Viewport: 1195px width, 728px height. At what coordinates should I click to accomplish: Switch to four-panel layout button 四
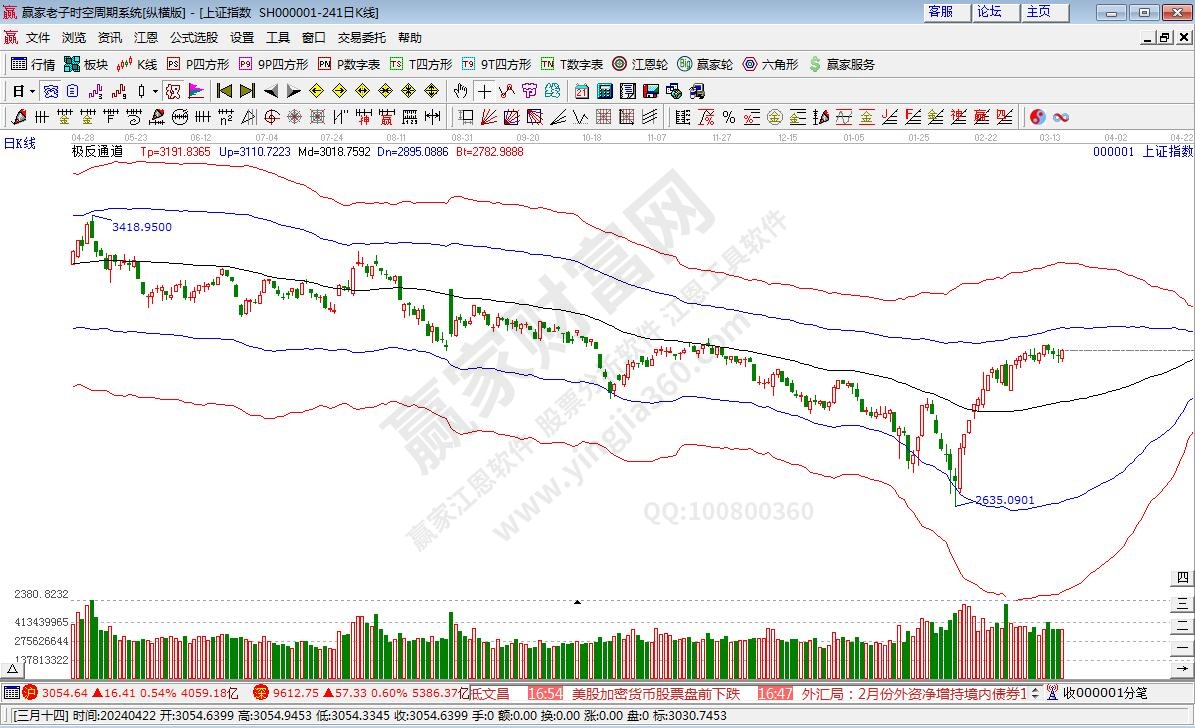(1182, 578)
